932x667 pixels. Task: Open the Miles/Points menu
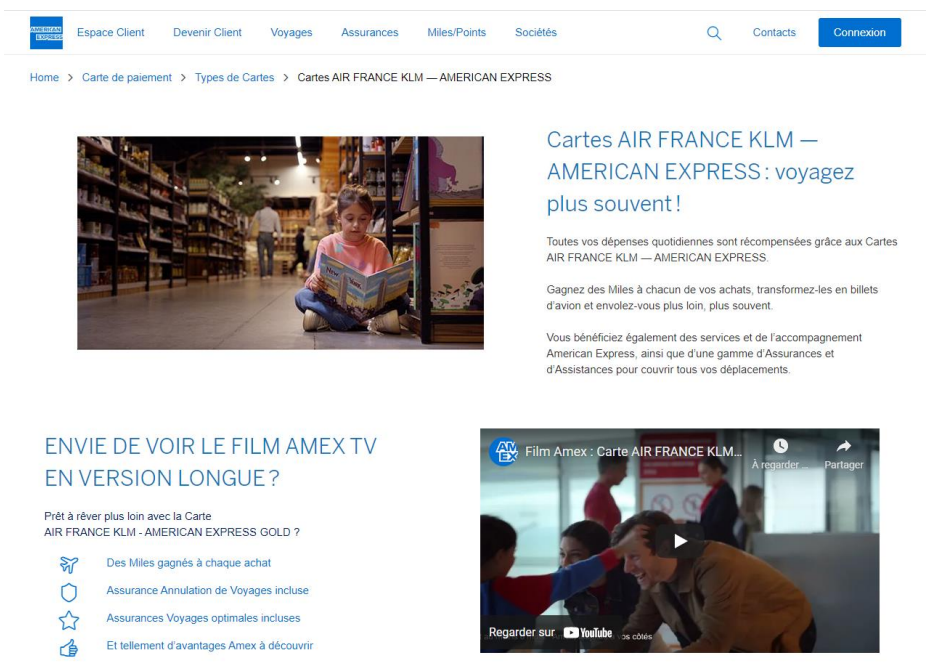pyautogui.click(x=456, y=33)
